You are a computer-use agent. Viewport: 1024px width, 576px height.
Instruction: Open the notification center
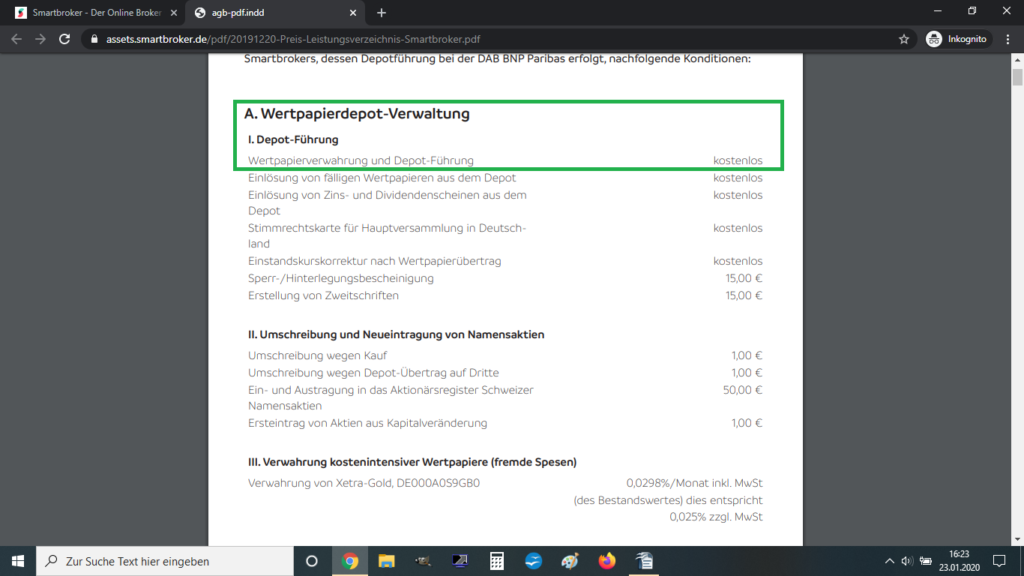coord(999,561)
